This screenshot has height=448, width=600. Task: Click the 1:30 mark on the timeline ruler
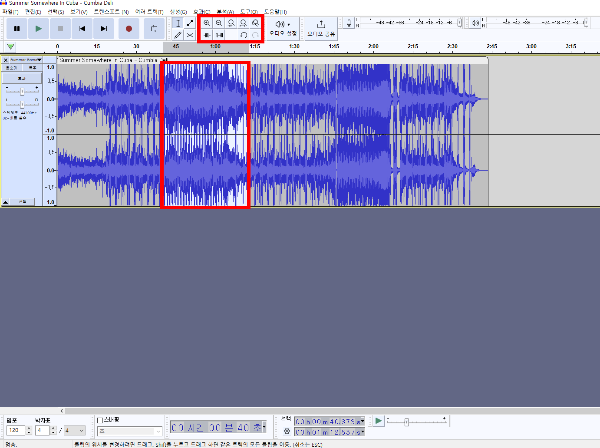point(294,46)
